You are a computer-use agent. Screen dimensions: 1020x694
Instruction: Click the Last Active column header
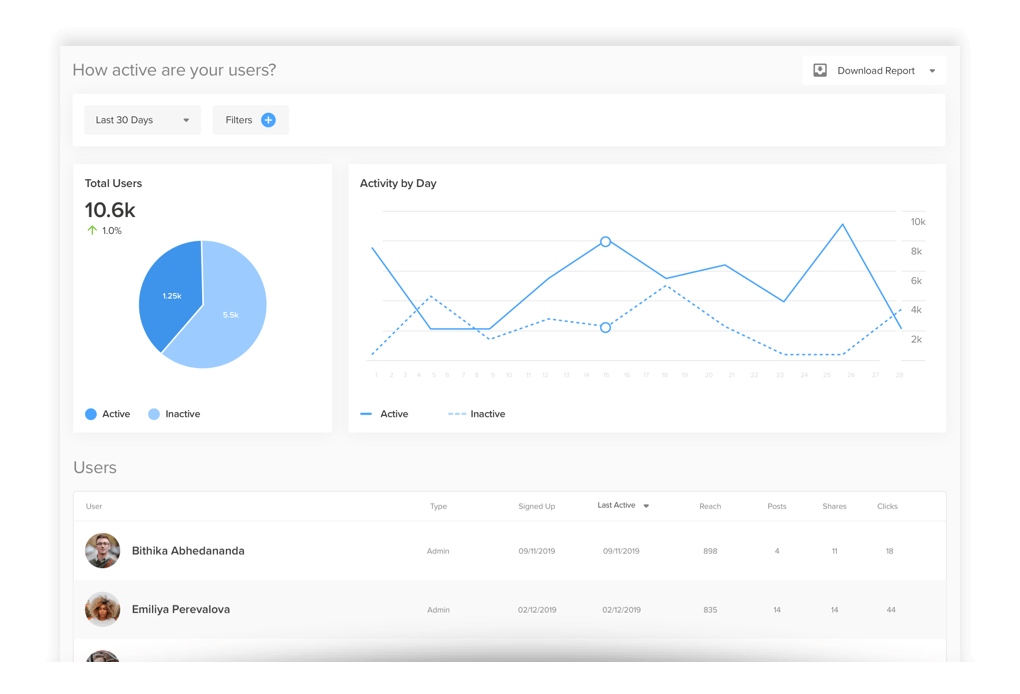pyautogui.click(x=616, y=505)
